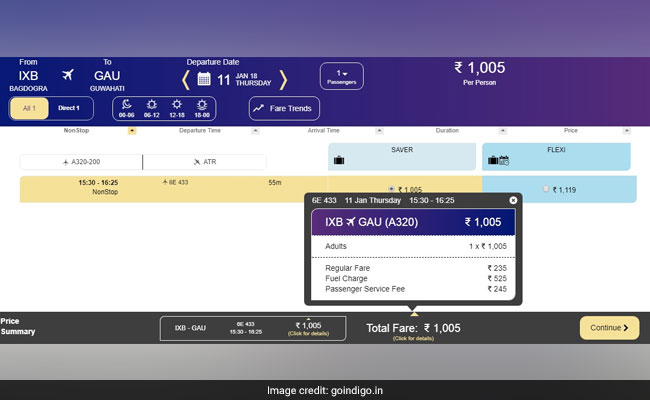Change the From airport IXB Bagdogra
Image resolution: width=650 pixels, height=400 pixels.
[28, 76]
